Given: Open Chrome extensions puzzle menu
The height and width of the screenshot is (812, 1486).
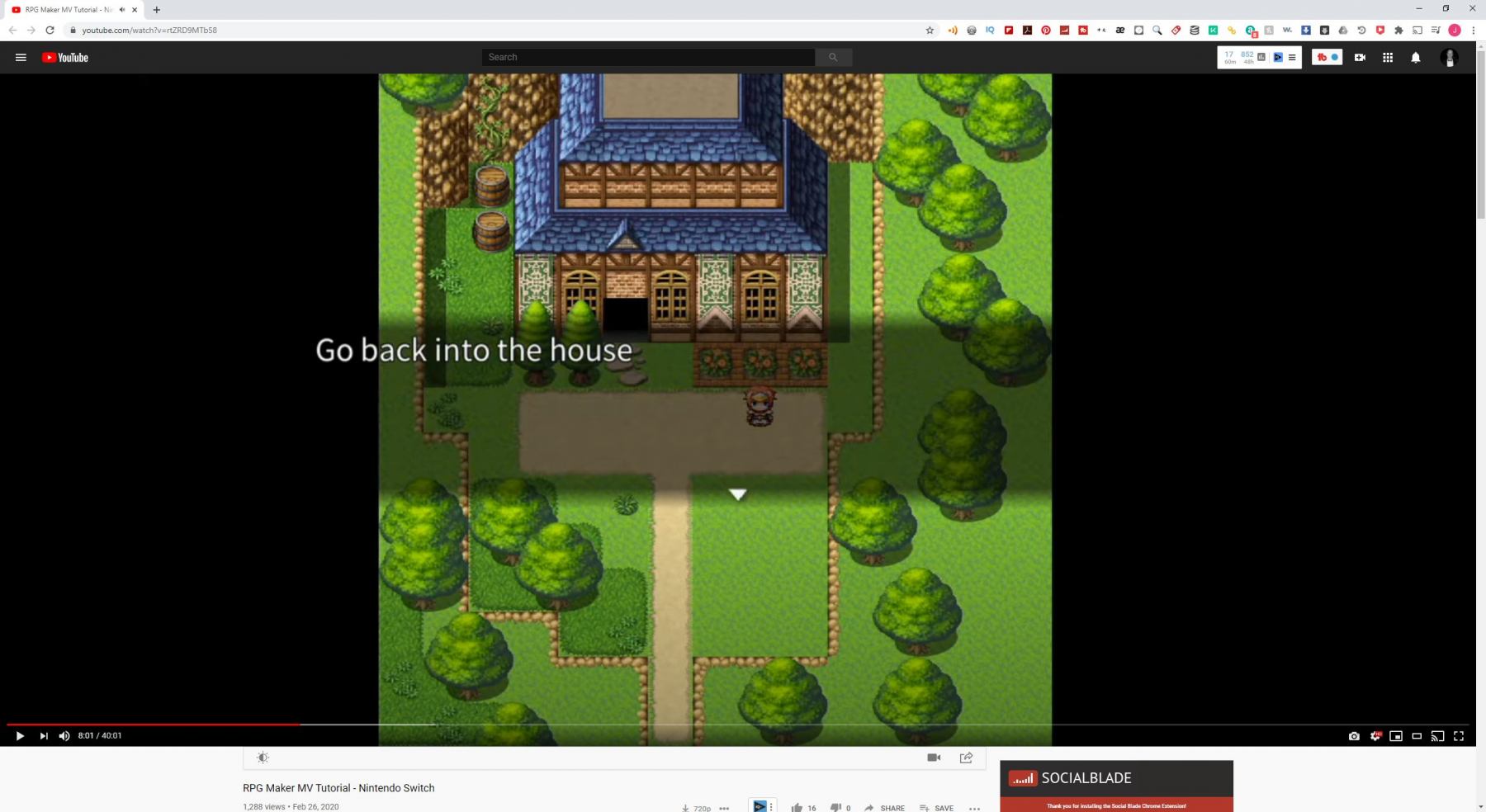Looking at the screenshot, I should tap(1398, 31).
